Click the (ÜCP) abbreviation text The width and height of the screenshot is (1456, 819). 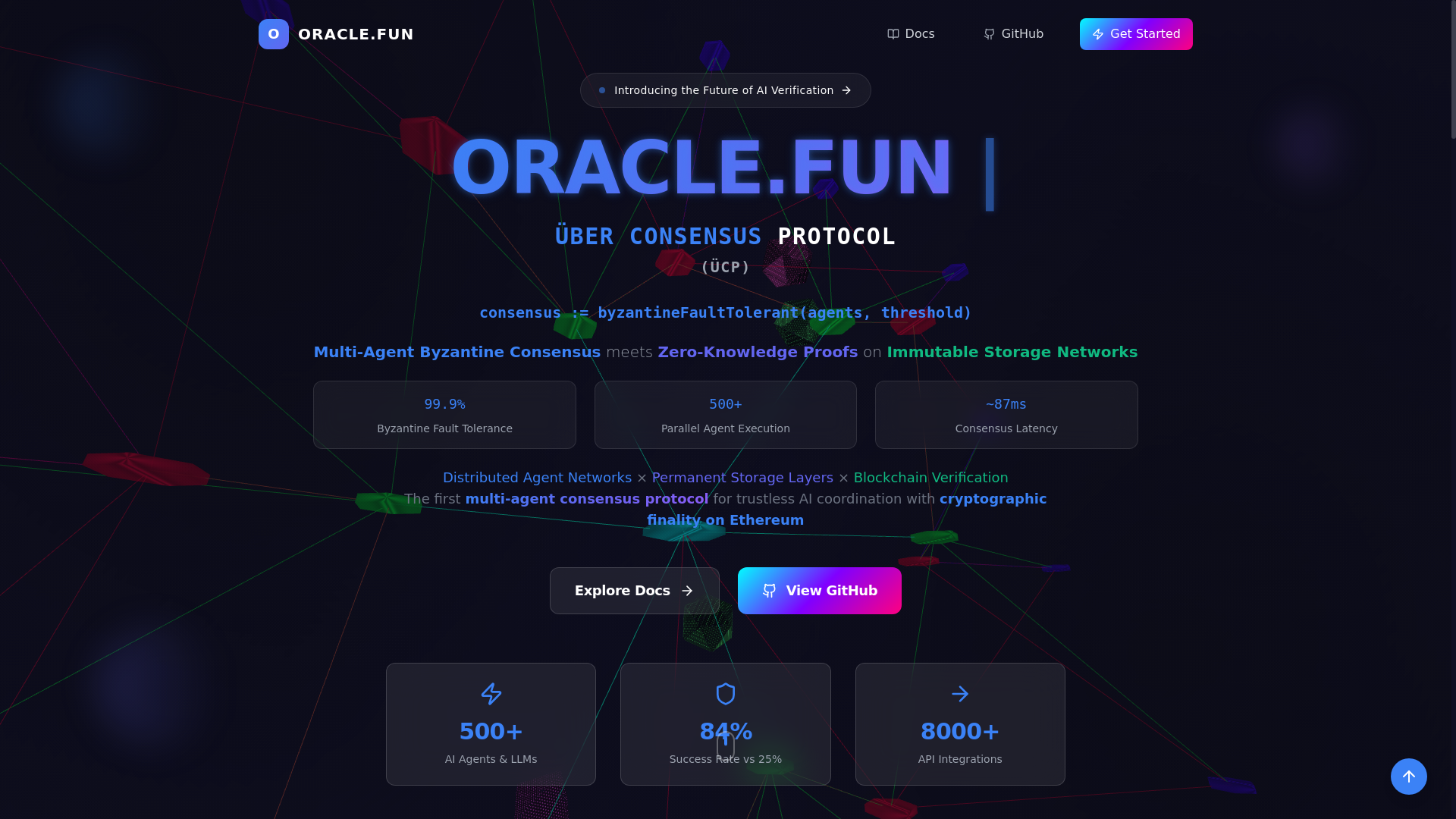(726, 267)
